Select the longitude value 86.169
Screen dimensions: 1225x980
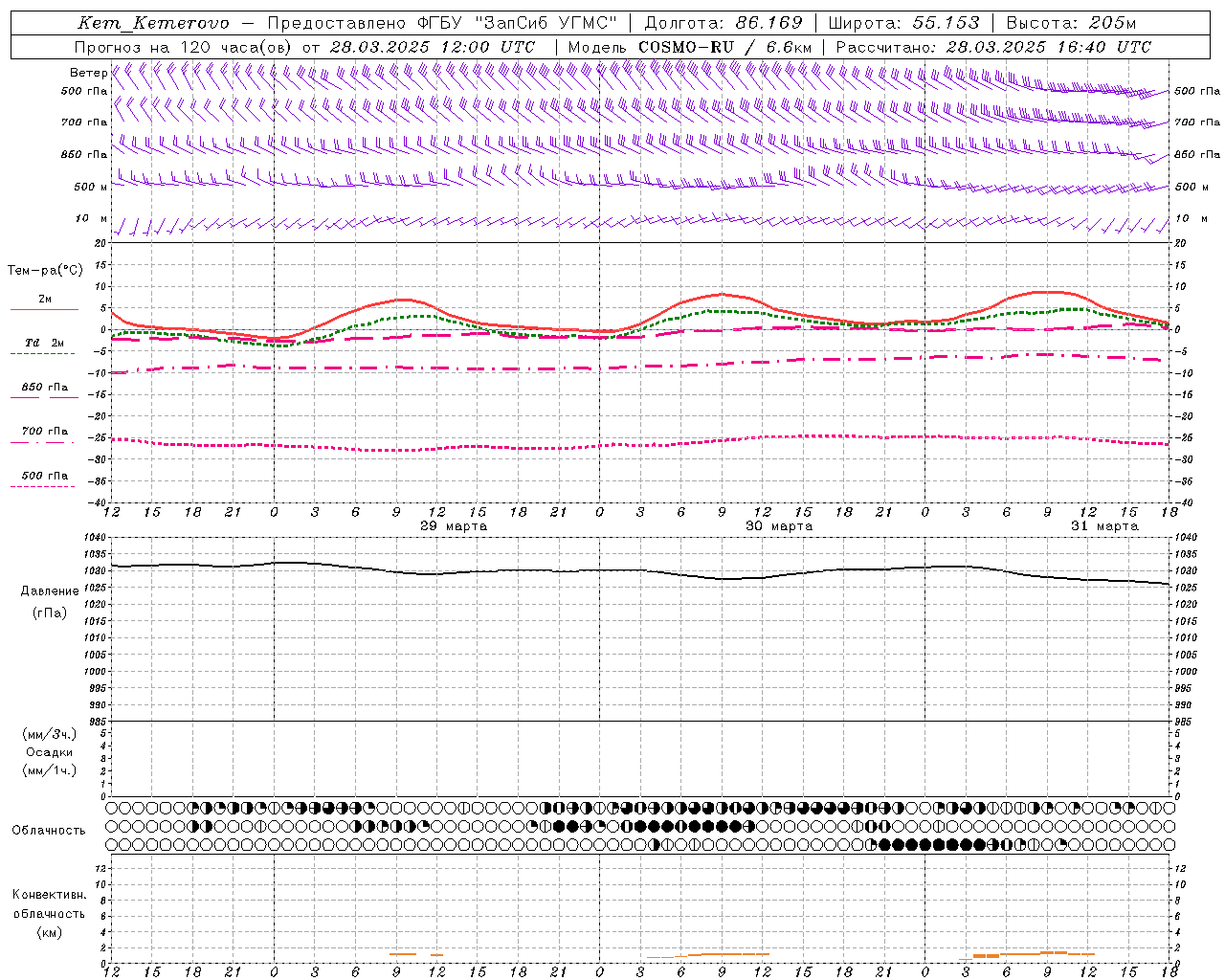[768, 23]
